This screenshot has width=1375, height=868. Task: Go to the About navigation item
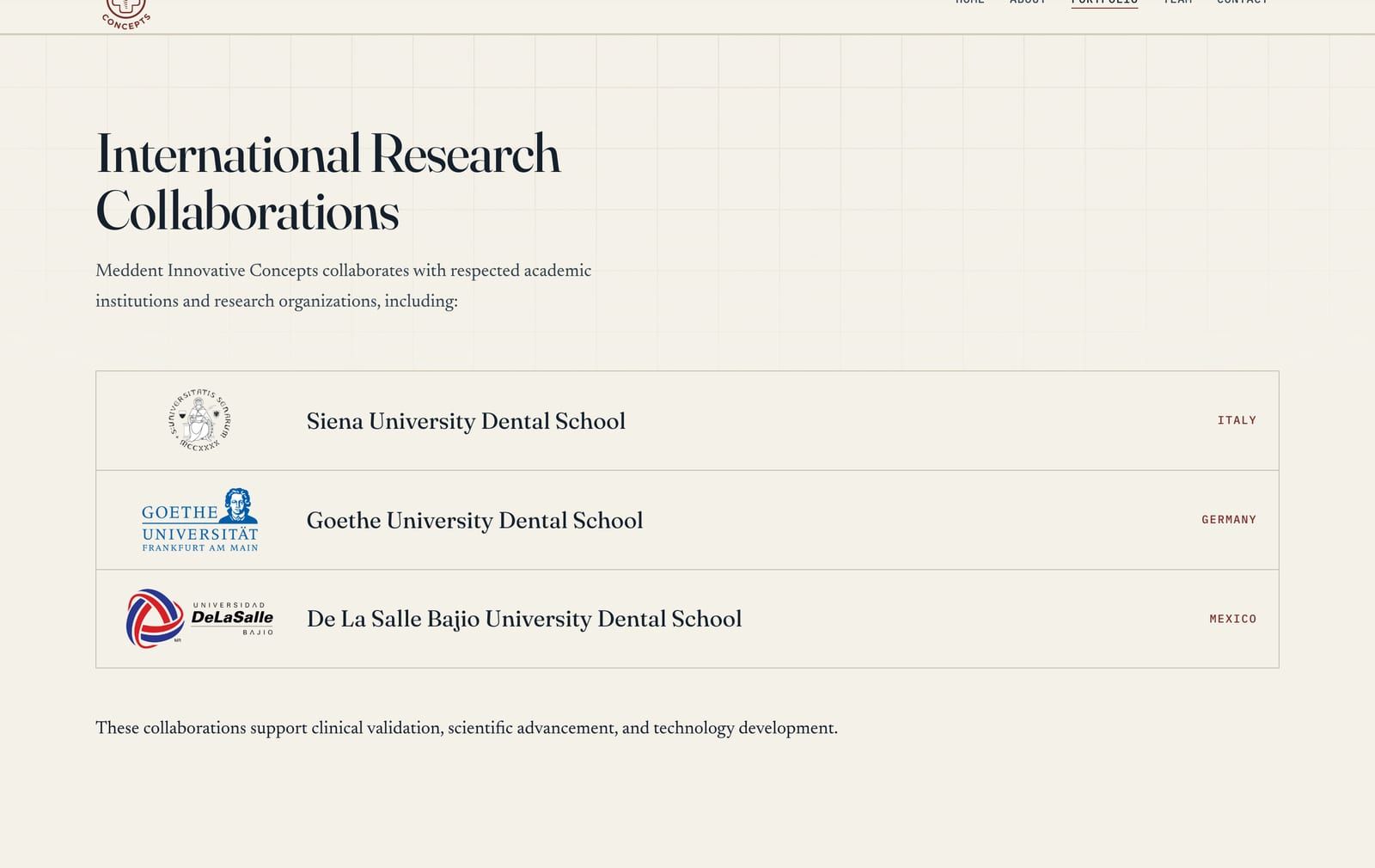1028,3
